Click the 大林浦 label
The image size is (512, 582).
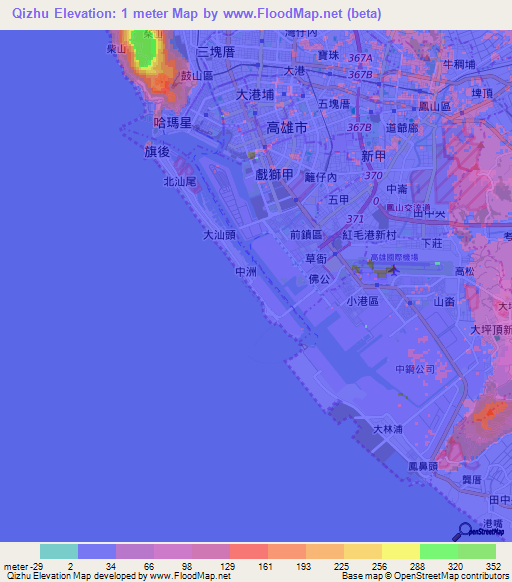coord(388,429)
